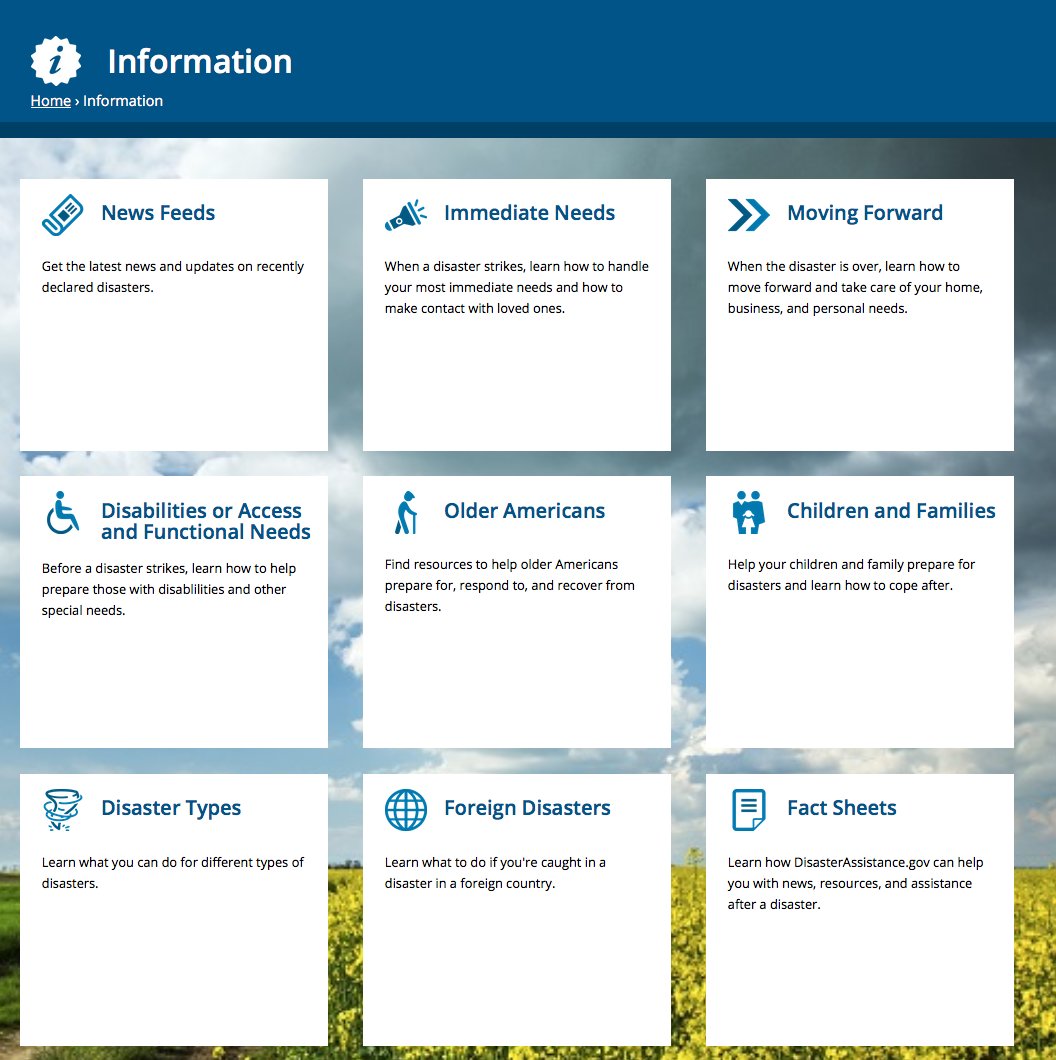Click the wheelchair accessibility icon

coord(63,512)
